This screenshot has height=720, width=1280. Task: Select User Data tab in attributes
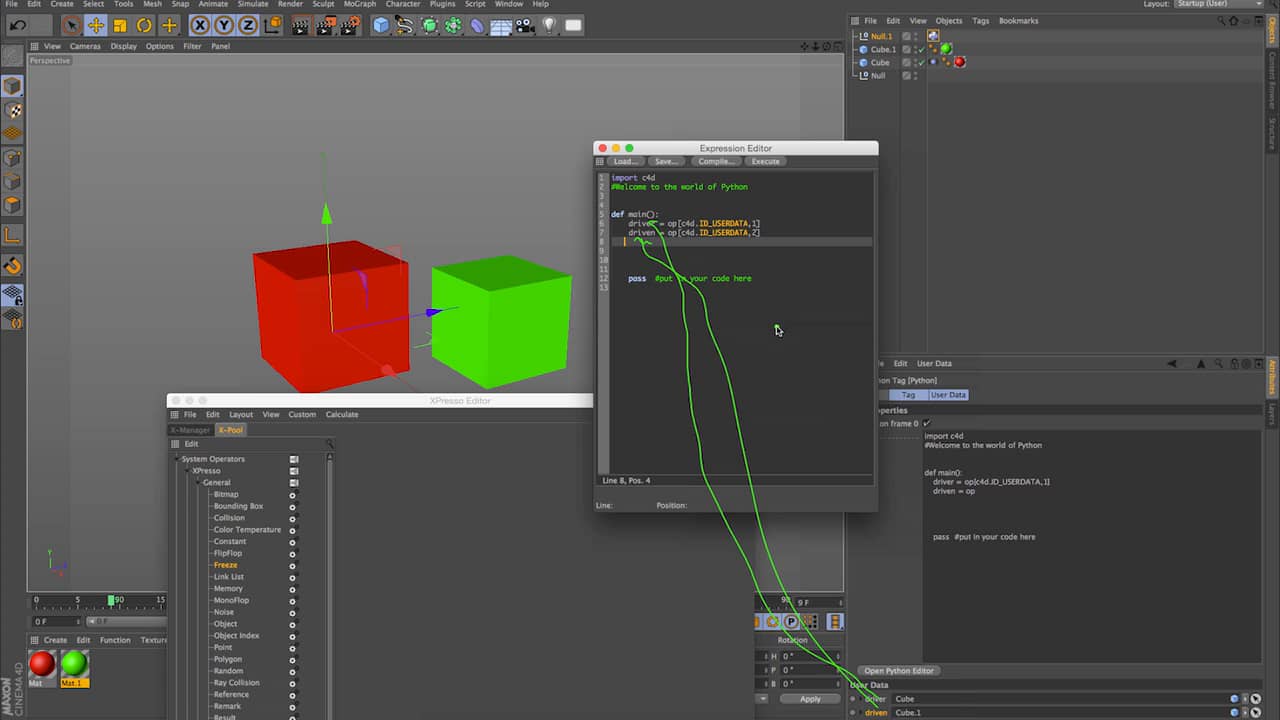coord(948,395)
